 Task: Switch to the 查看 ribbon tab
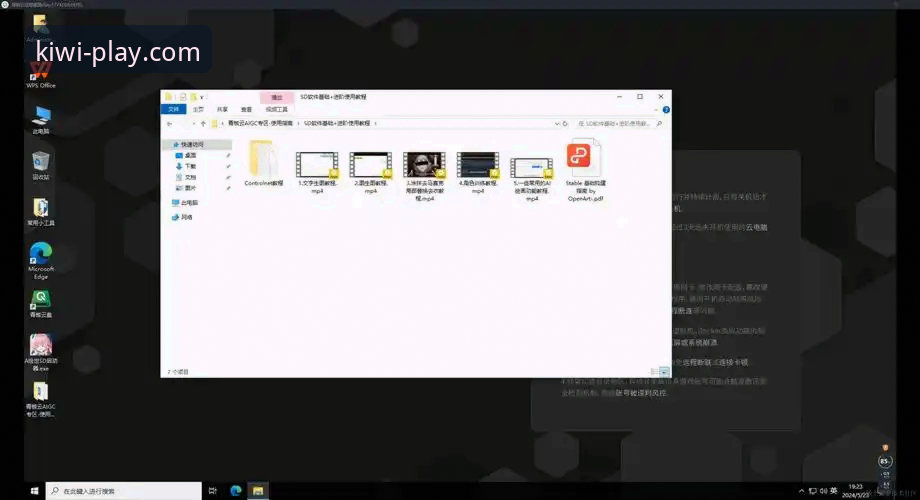tap(246, 110)
